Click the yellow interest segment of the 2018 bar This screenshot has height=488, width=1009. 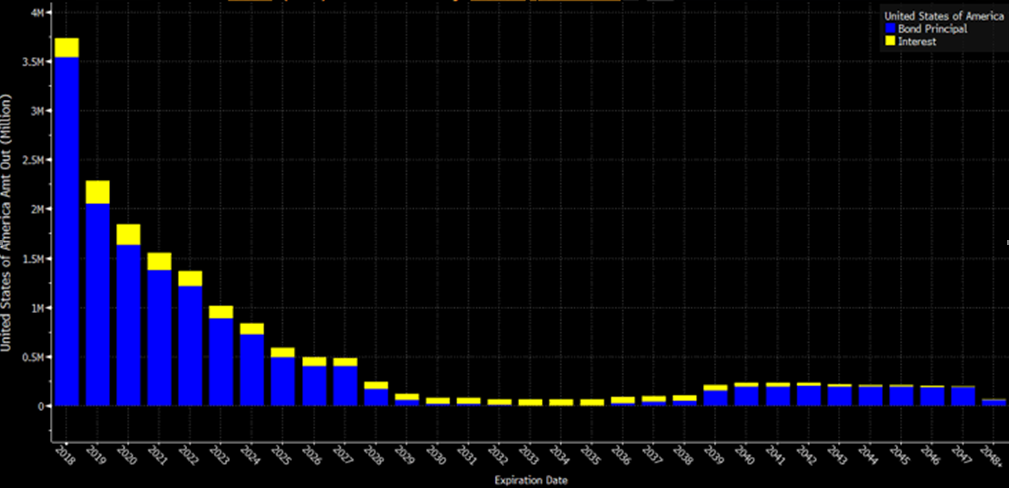point(67,48)
